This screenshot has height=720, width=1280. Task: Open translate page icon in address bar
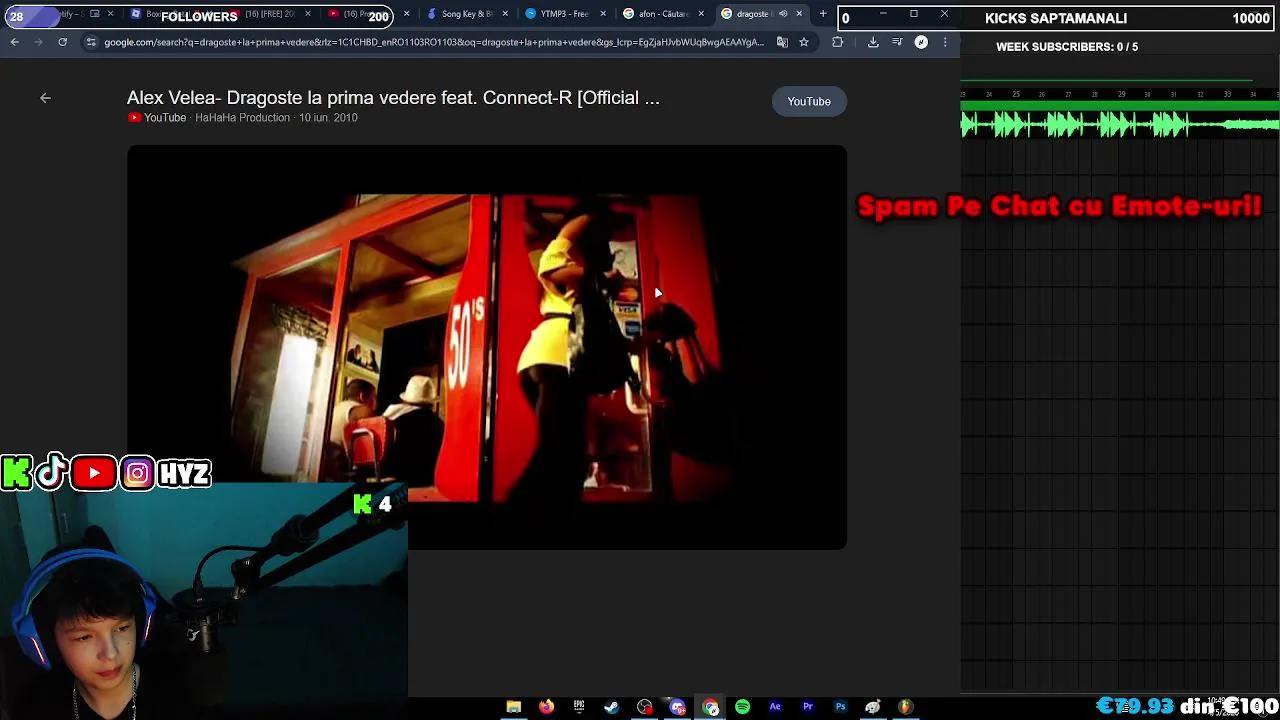pyautogui.click(x=782, y=42)
